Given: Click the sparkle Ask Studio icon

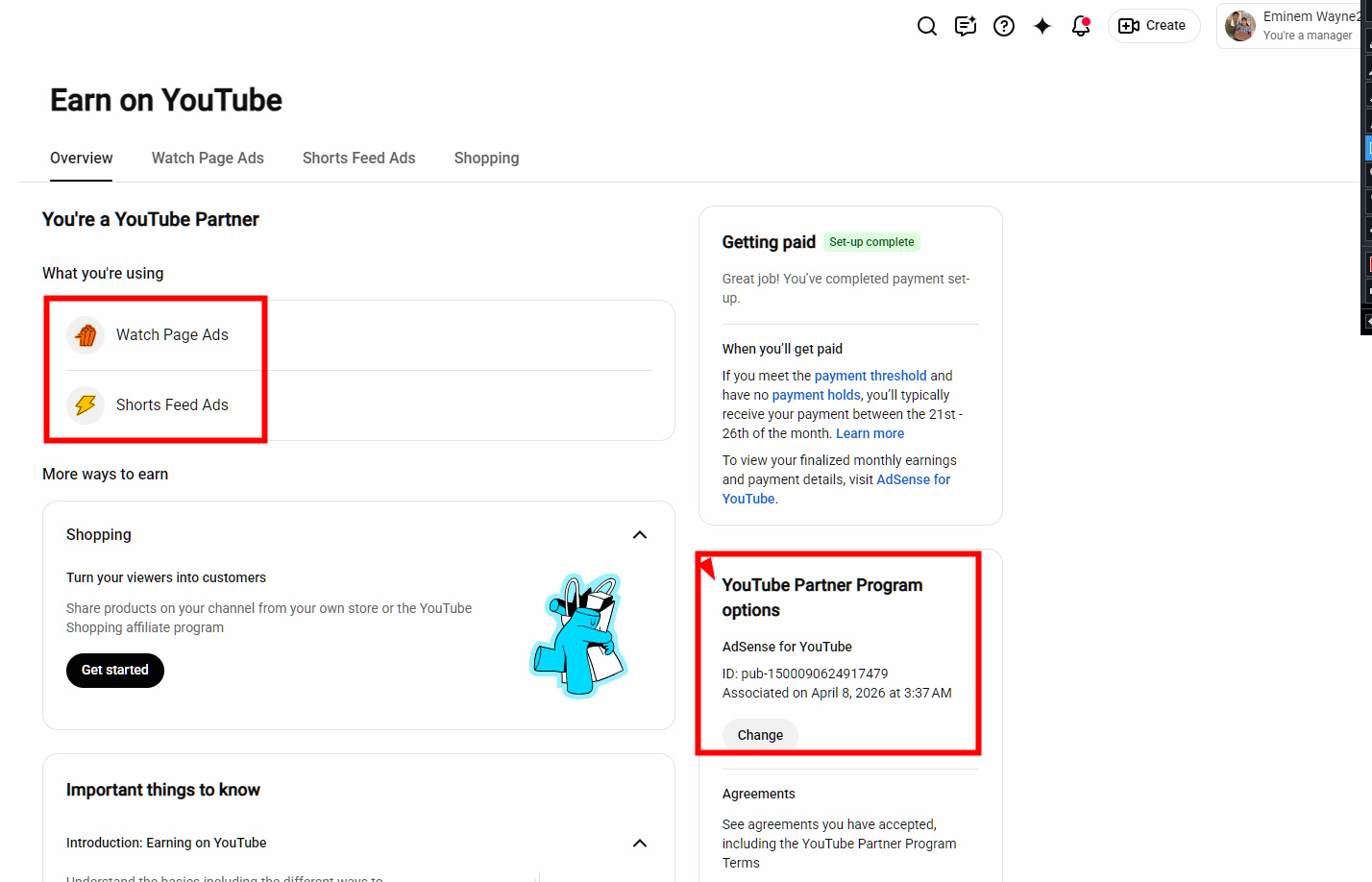Looking at the screenshot, I should coord(1042,26).
